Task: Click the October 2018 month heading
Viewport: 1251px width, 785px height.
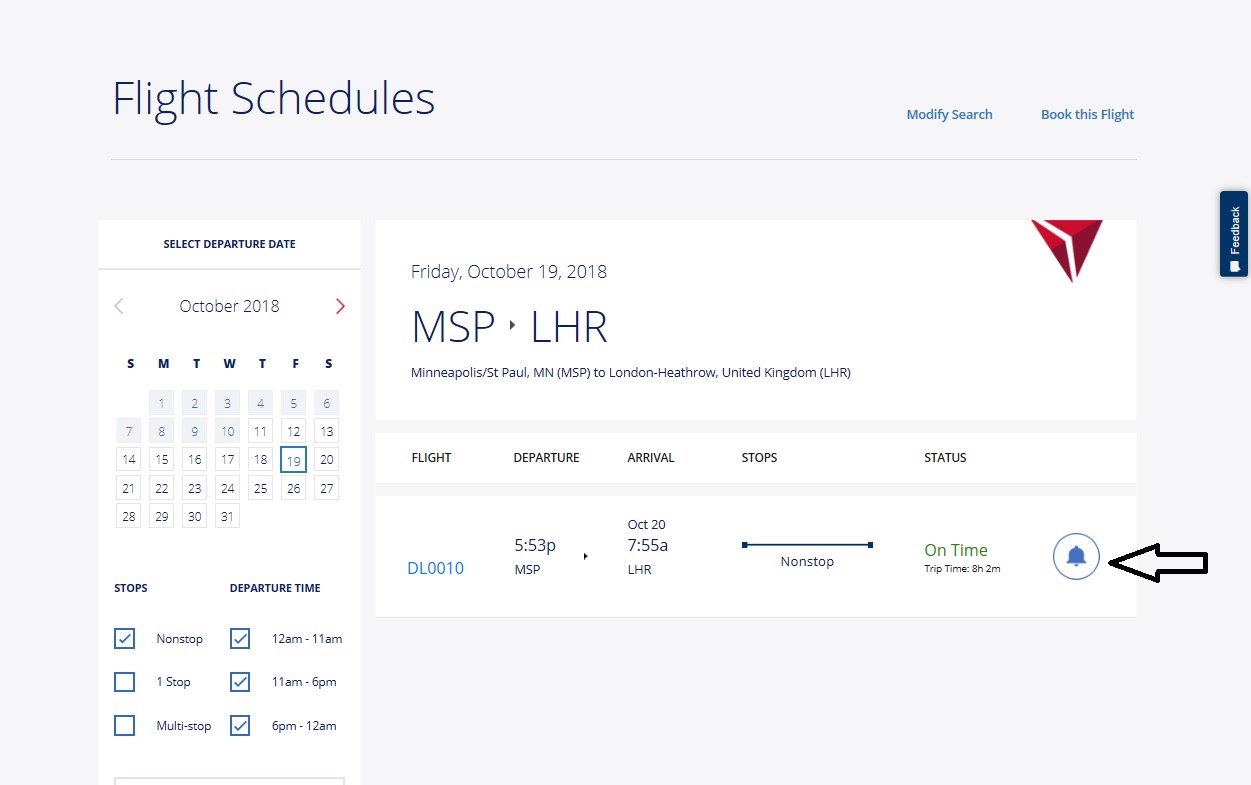Action: pyautogui.click(x=229, y=306)
